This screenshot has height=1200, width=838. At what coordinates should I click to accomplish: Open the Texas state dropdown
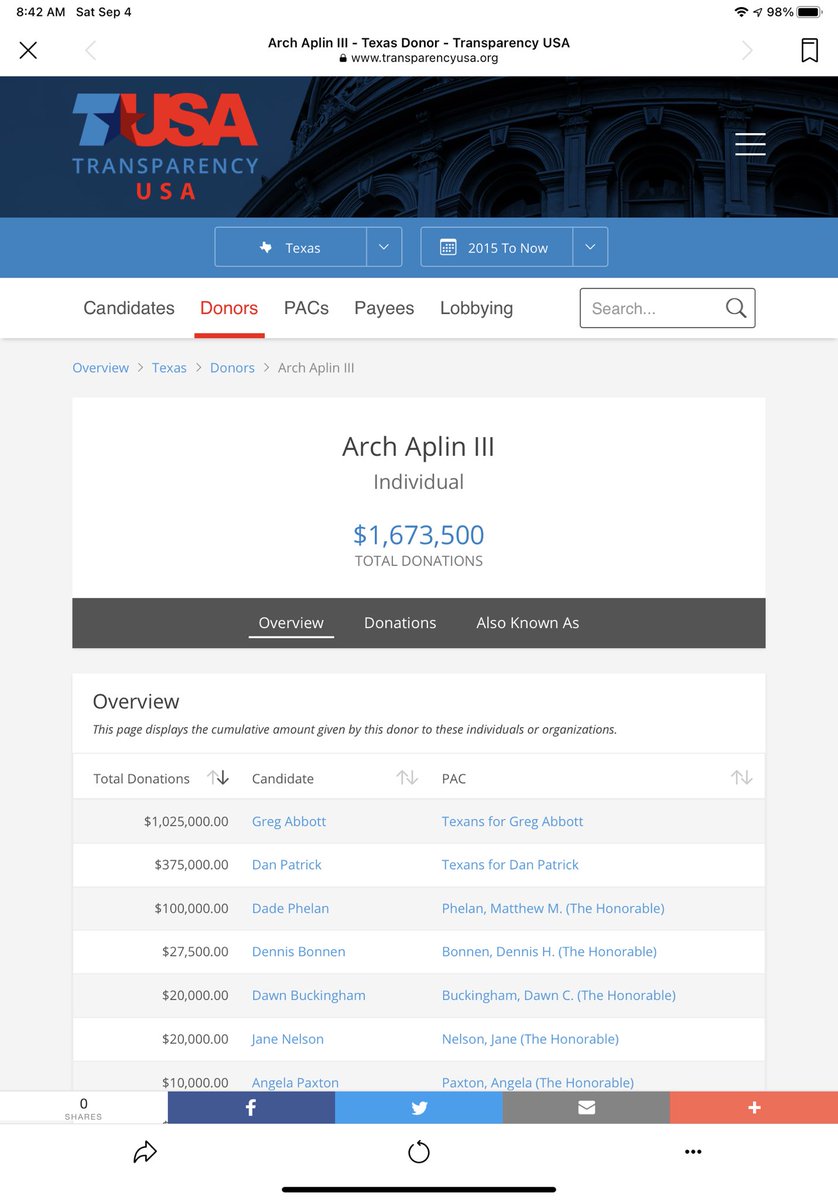click(290, 247)
